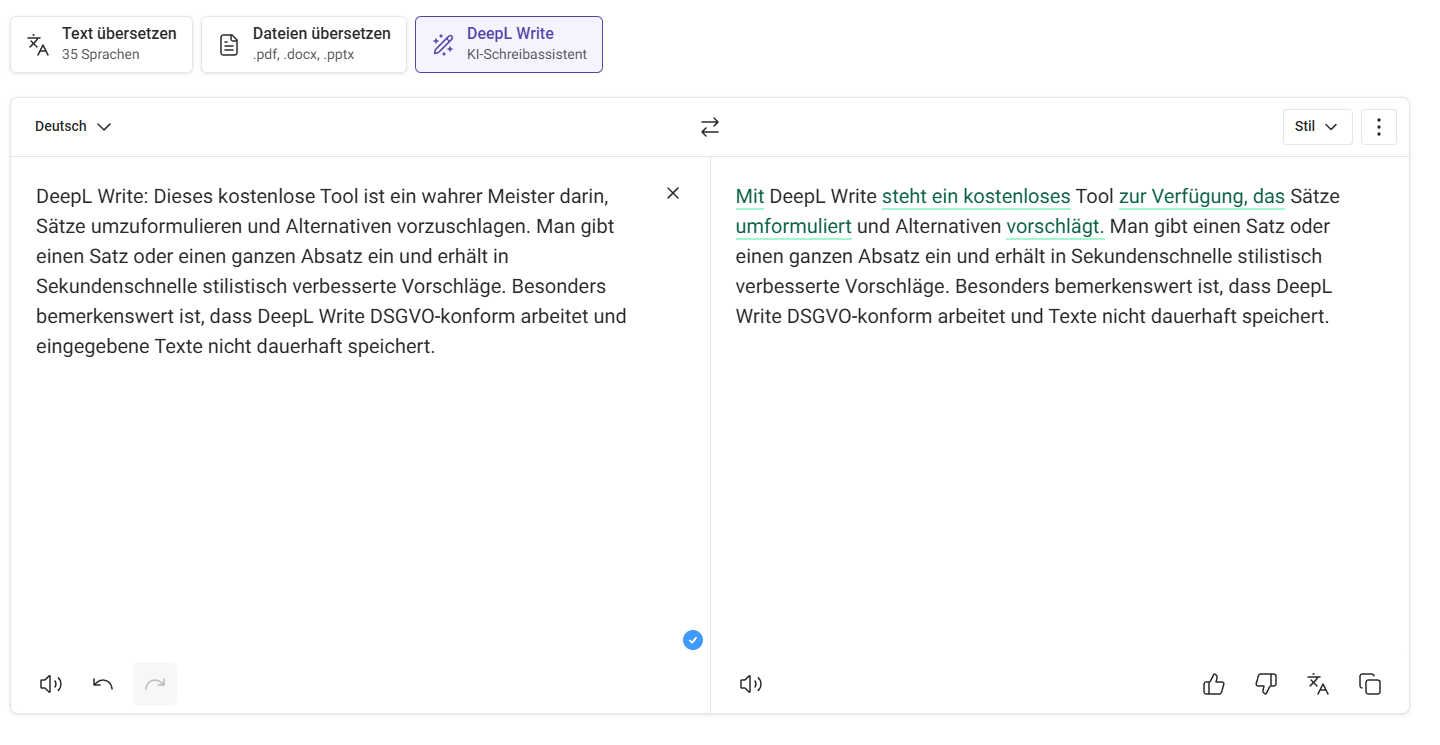
Task: Copy the improved text to clipboard
Action: point(1370,684)
